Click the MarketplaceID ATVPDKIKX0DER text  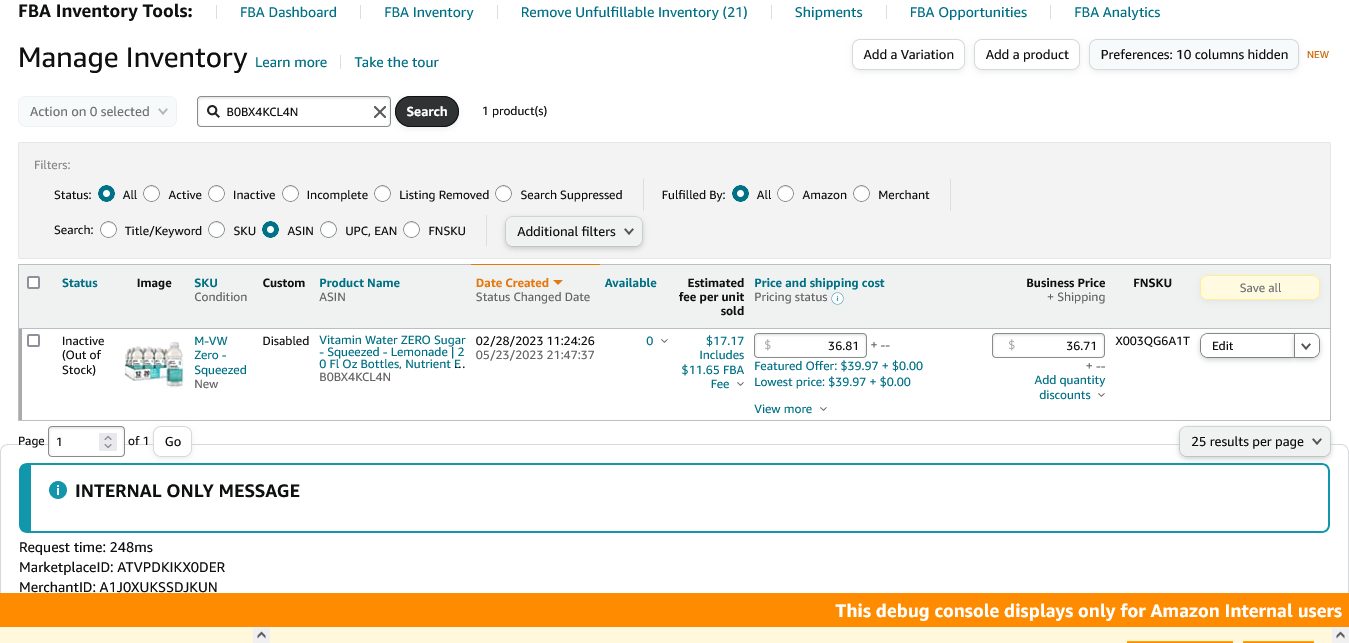click(x=122, y=567)
